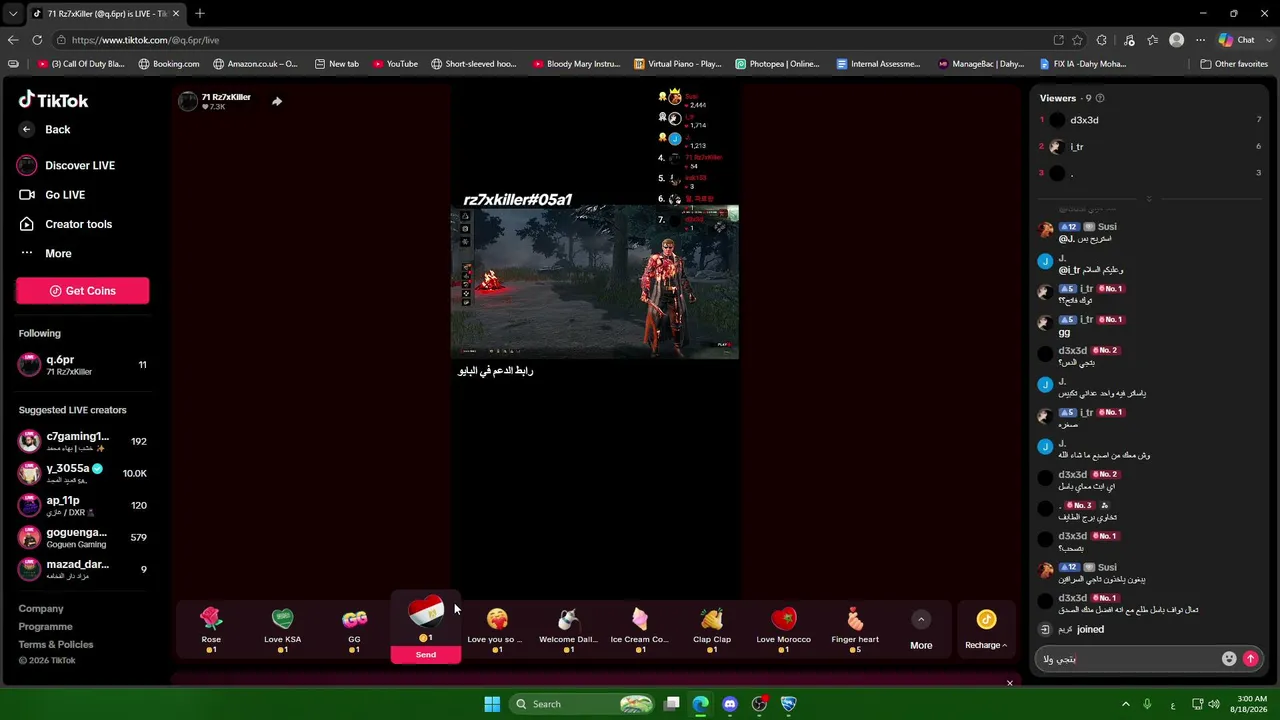Open the emoji picker in chat
Viewport: 1280px width, 720px height.
click(1229, 659)
